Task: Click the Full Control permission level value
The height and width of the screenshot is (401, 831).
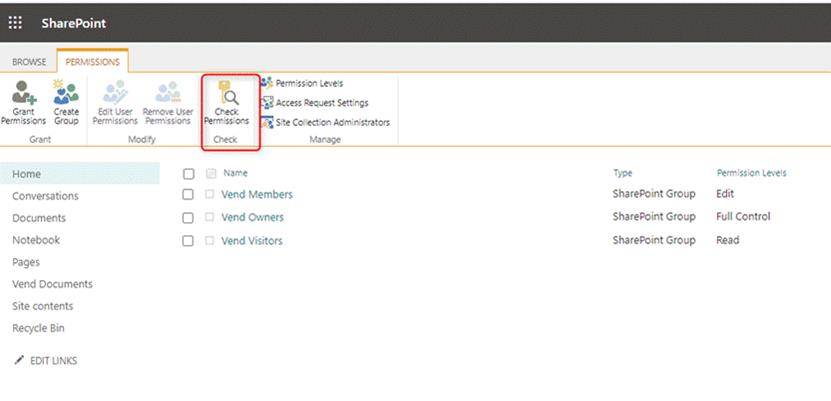Action: (x=743, y=217)
